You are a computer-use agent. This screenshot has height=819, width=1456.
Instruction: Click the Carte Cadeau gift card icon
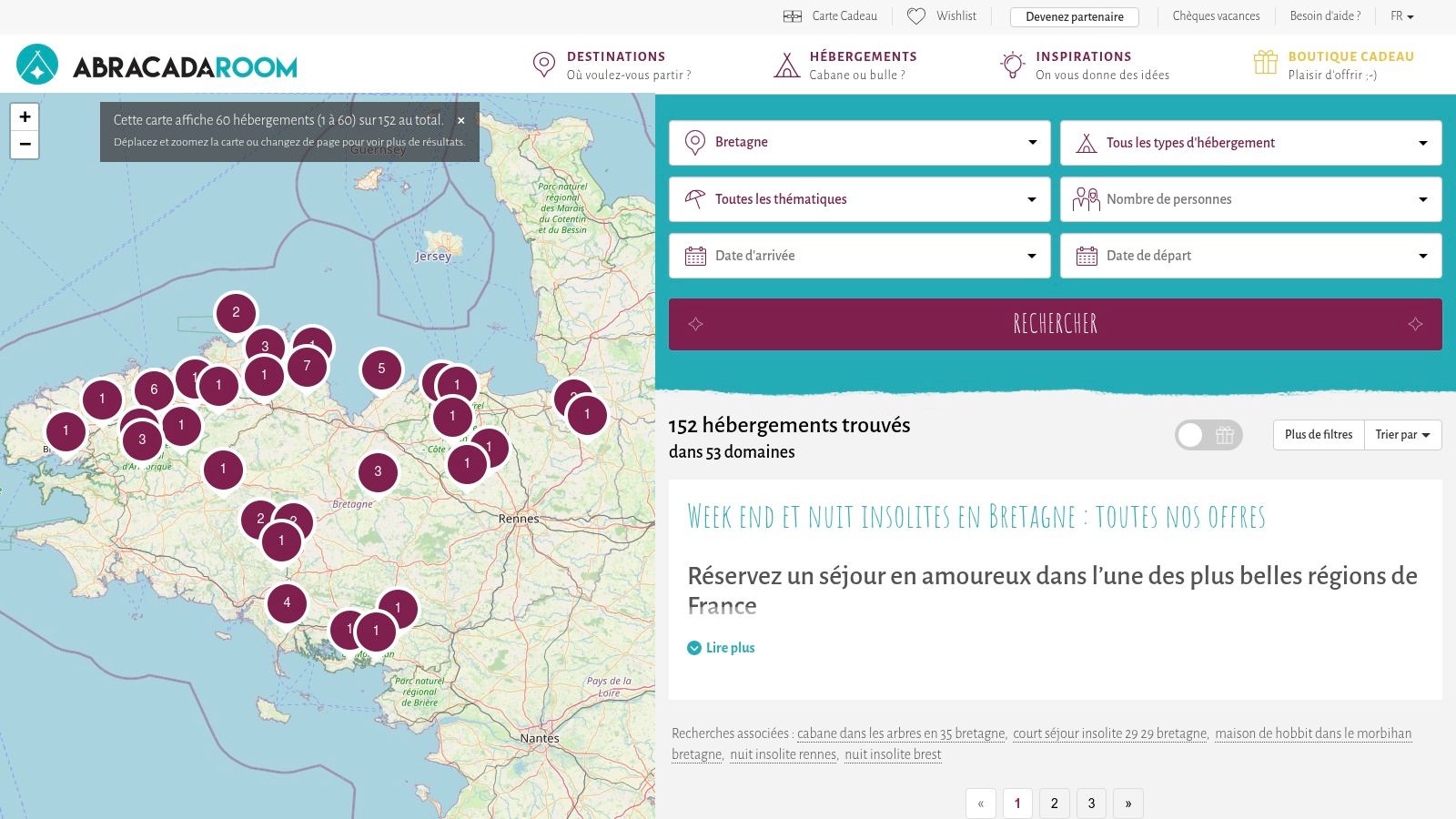[x=793, y=16]
